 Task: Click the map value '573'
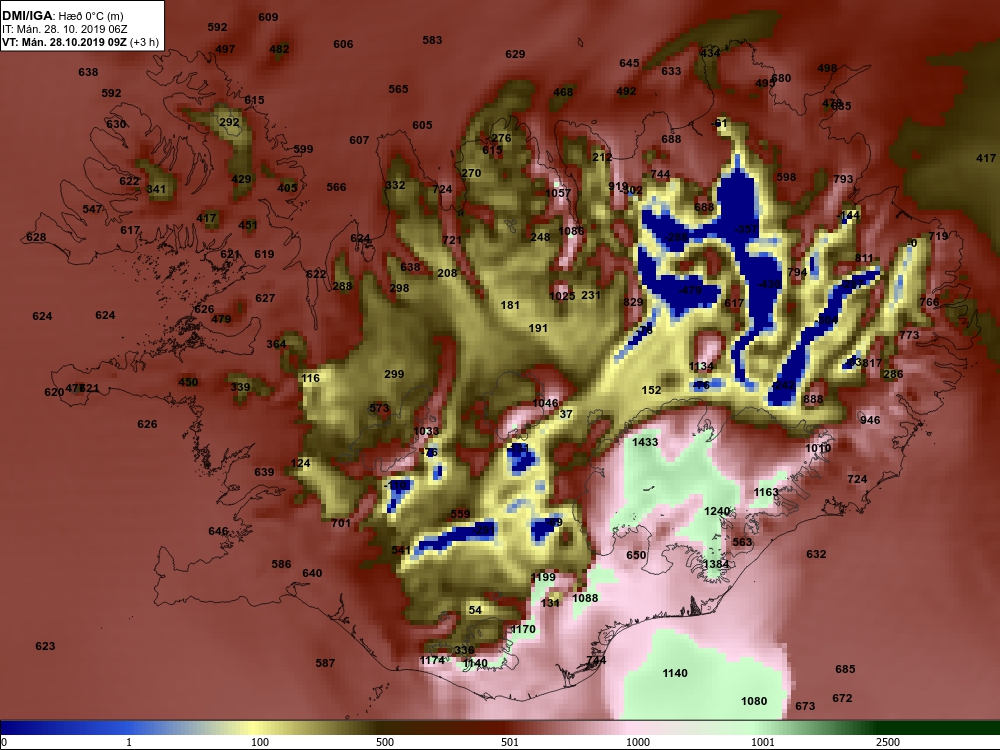[379, 408]
